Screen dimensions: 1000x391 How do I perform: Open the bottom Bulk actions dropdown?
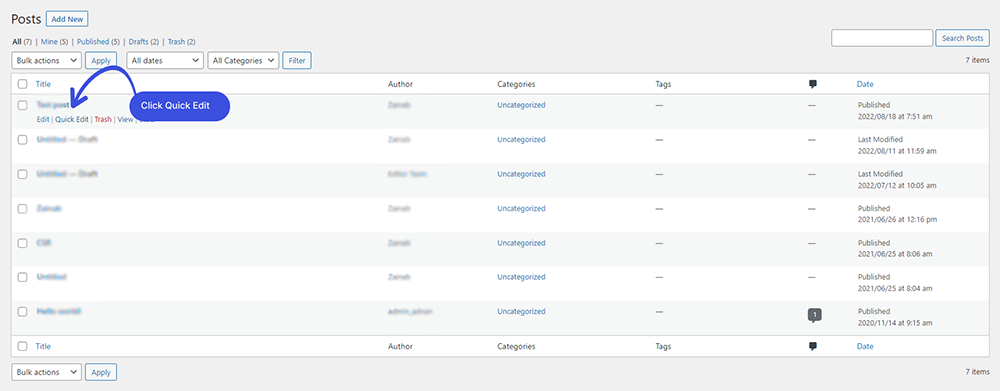point(47,372)
